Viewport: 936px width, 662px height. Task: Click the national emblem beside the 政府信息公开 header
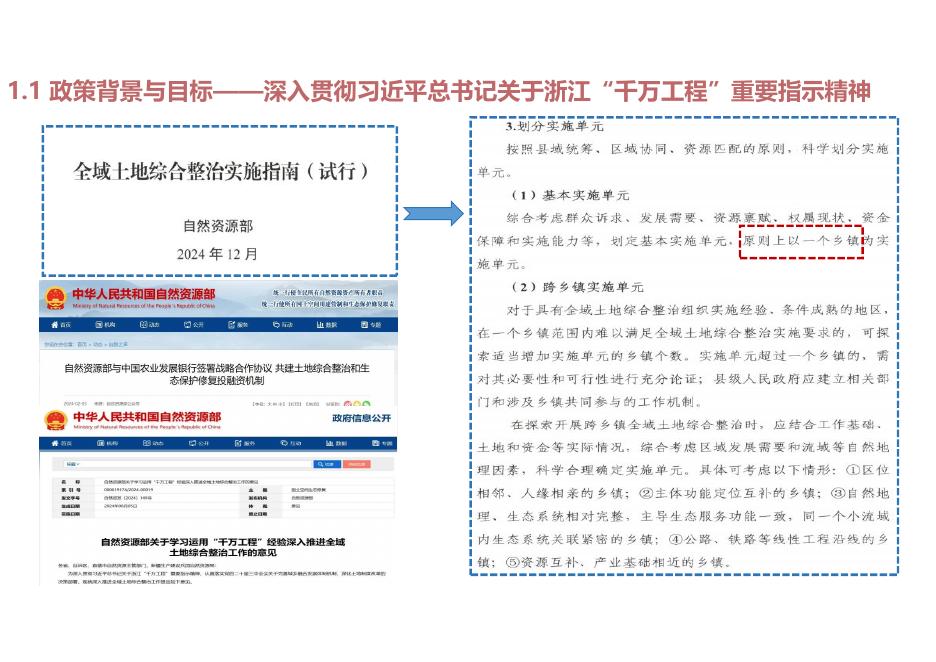click(x=56, y=421)
